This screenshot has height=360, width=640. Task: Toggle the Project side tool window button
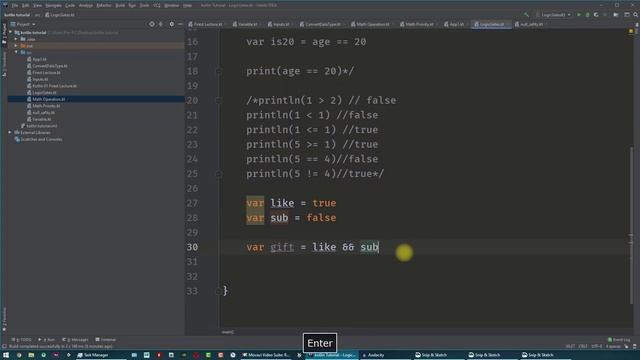coord(4,34)
